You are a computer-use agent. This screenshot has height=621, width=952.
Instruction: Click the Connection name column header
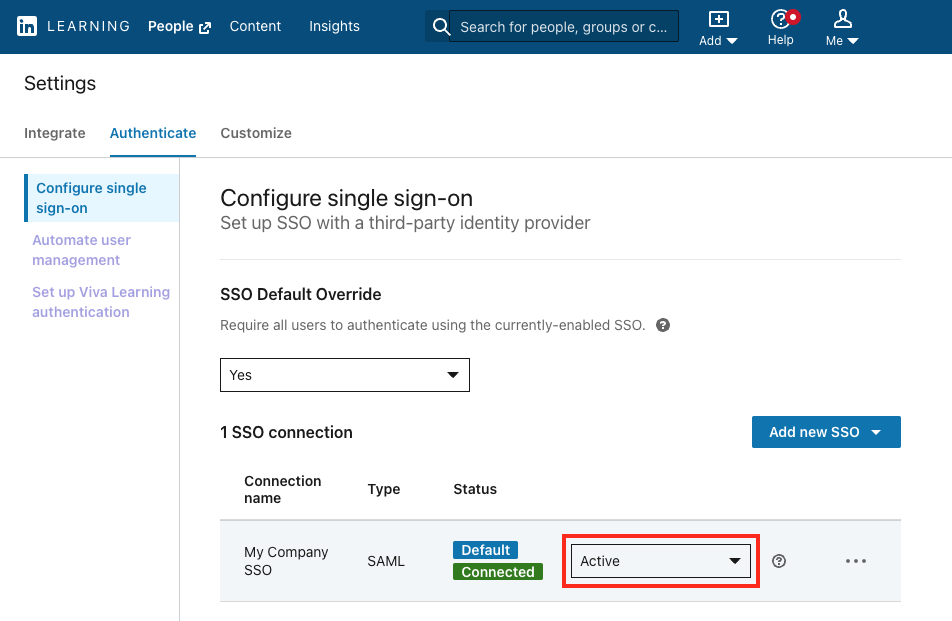[282, 489]
